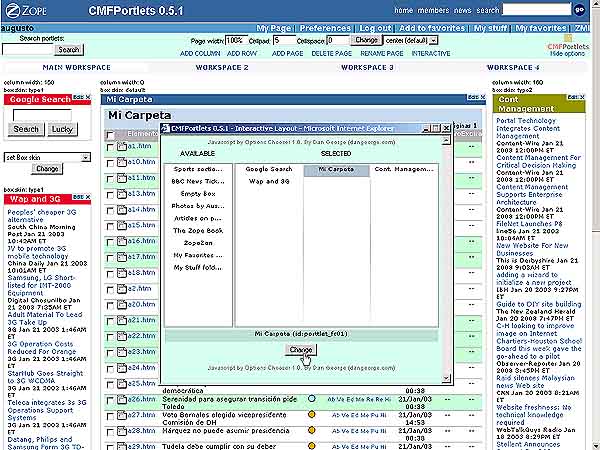Click the file icon for a11.htm
Viewport: 600px width, 450px height.
122,178
